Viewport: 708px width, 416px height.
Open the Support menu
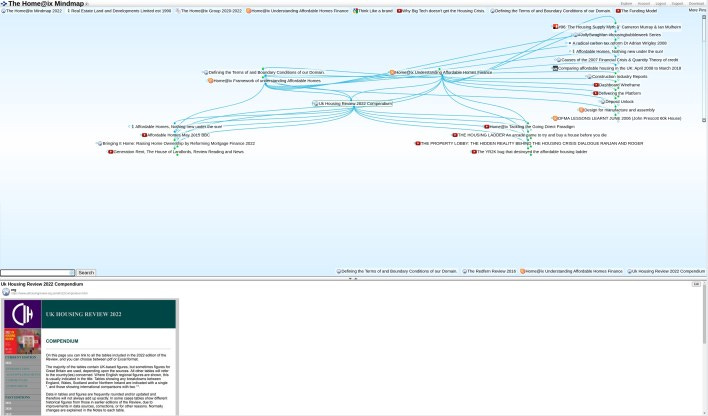677,4
